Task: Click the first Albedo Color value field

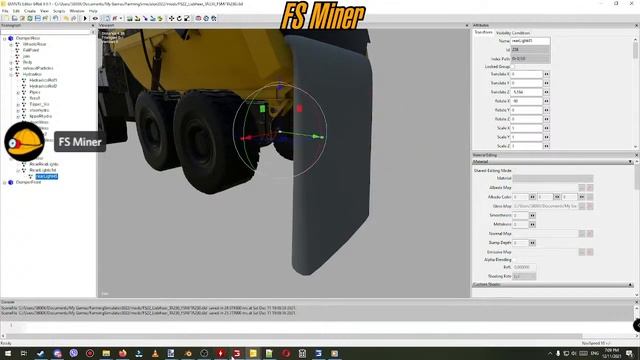Action: pyautogui.click(x=520, y=197)
